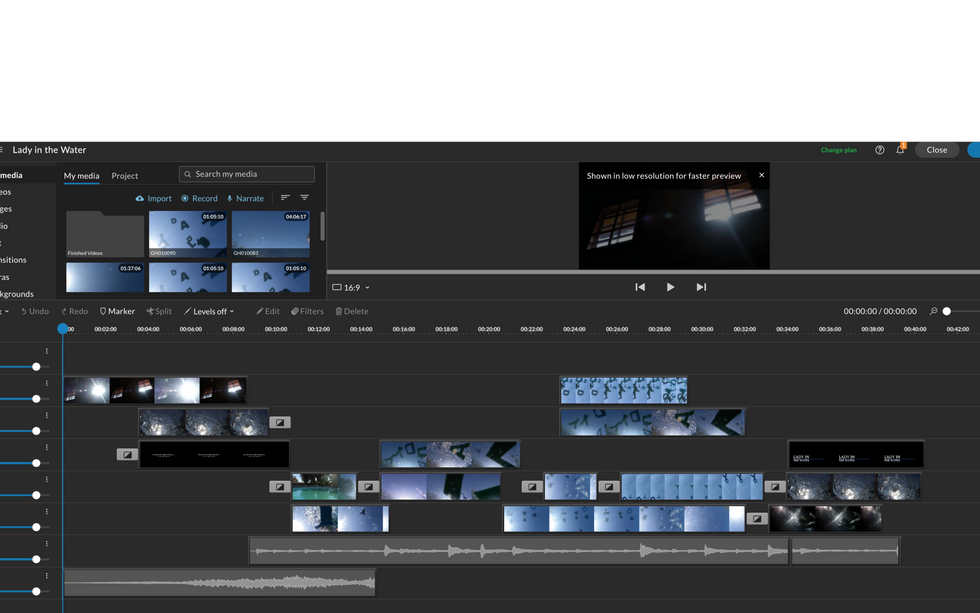Click the timeline zoom slider handle
The image size is (980, 613).
pyautogui.click(x=947, y=311)
